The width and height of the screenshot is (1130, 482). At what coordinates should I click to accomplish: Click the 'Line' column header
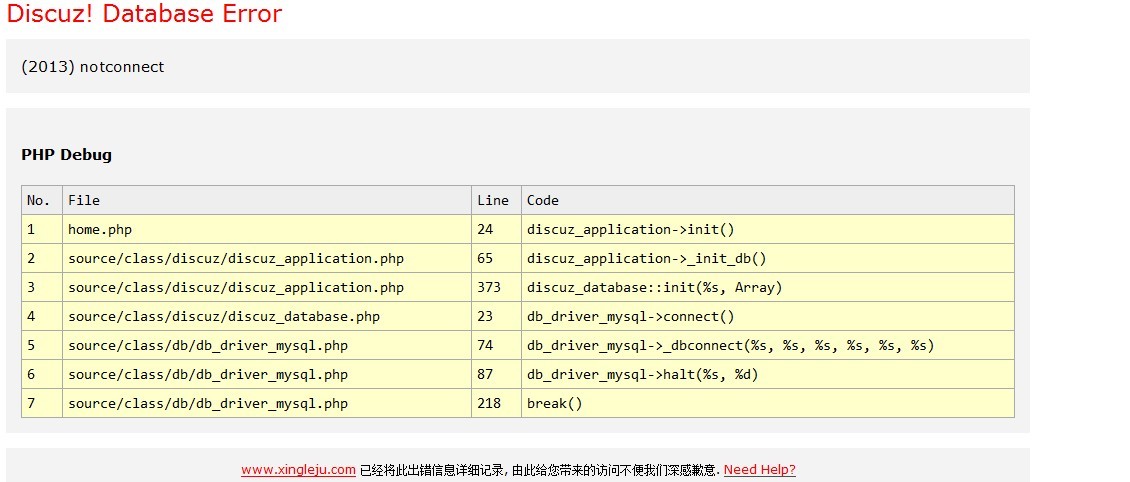click(496, 200)
